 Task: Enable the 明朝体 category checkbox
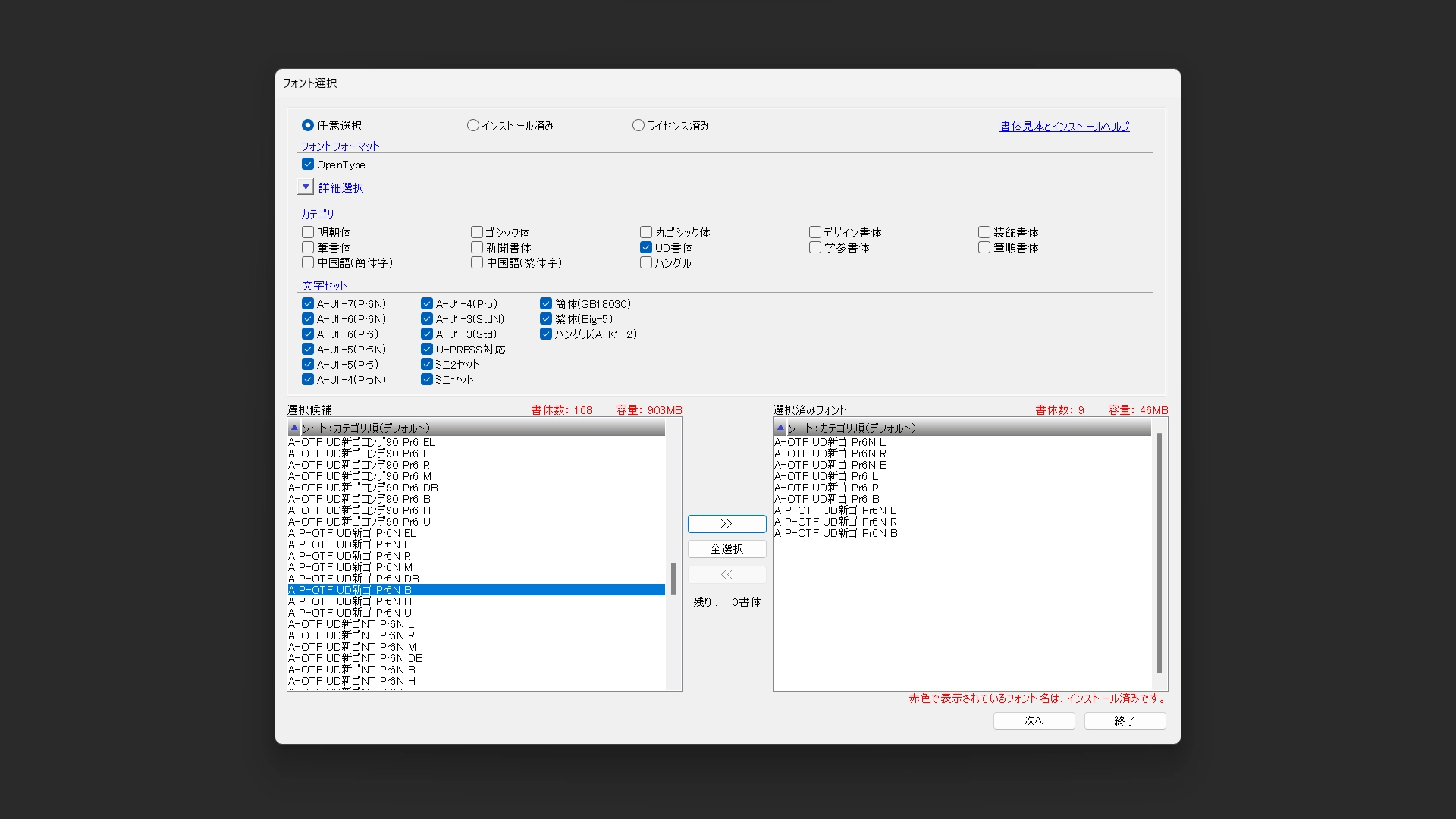pos(308,233)
